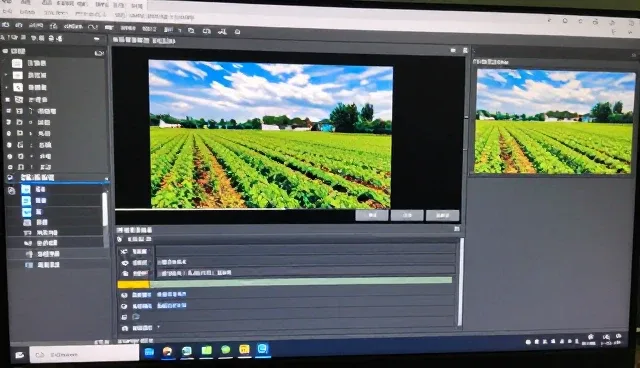Click the pale green part of the progress bar
The height and width of the screenshot is (368, 640).
[301, 281]
